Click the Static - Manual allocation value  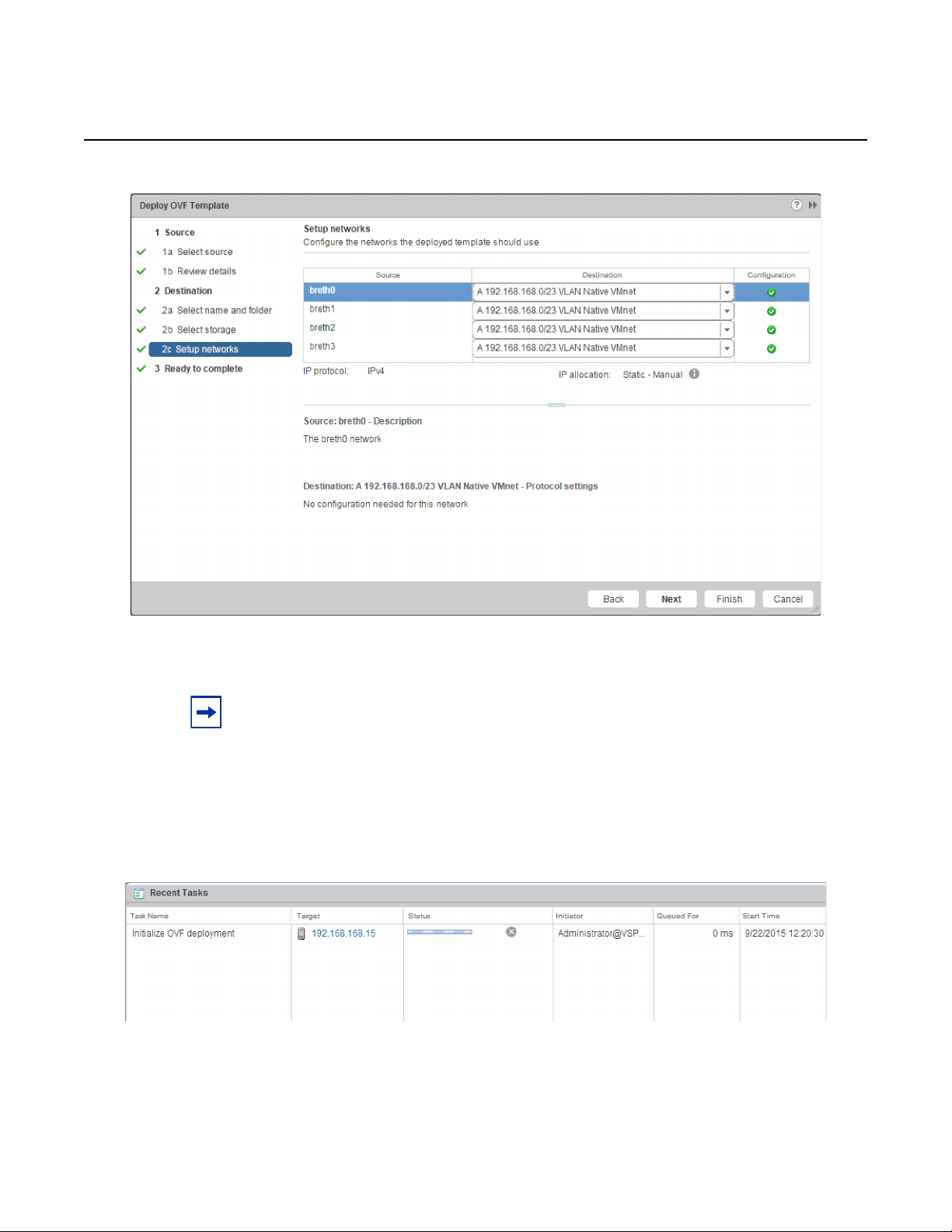coord(653,375)
